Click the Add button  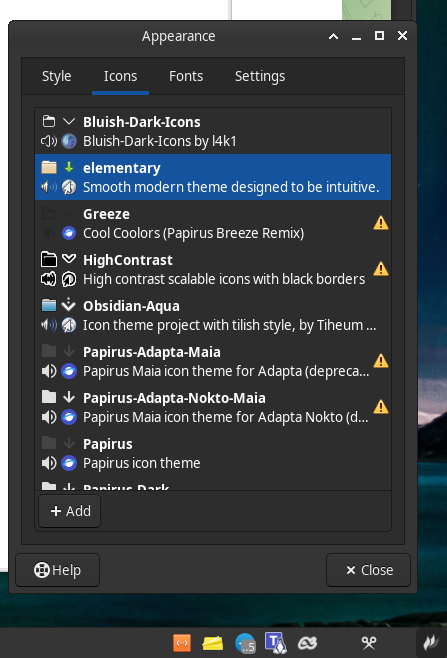(70, 511)
